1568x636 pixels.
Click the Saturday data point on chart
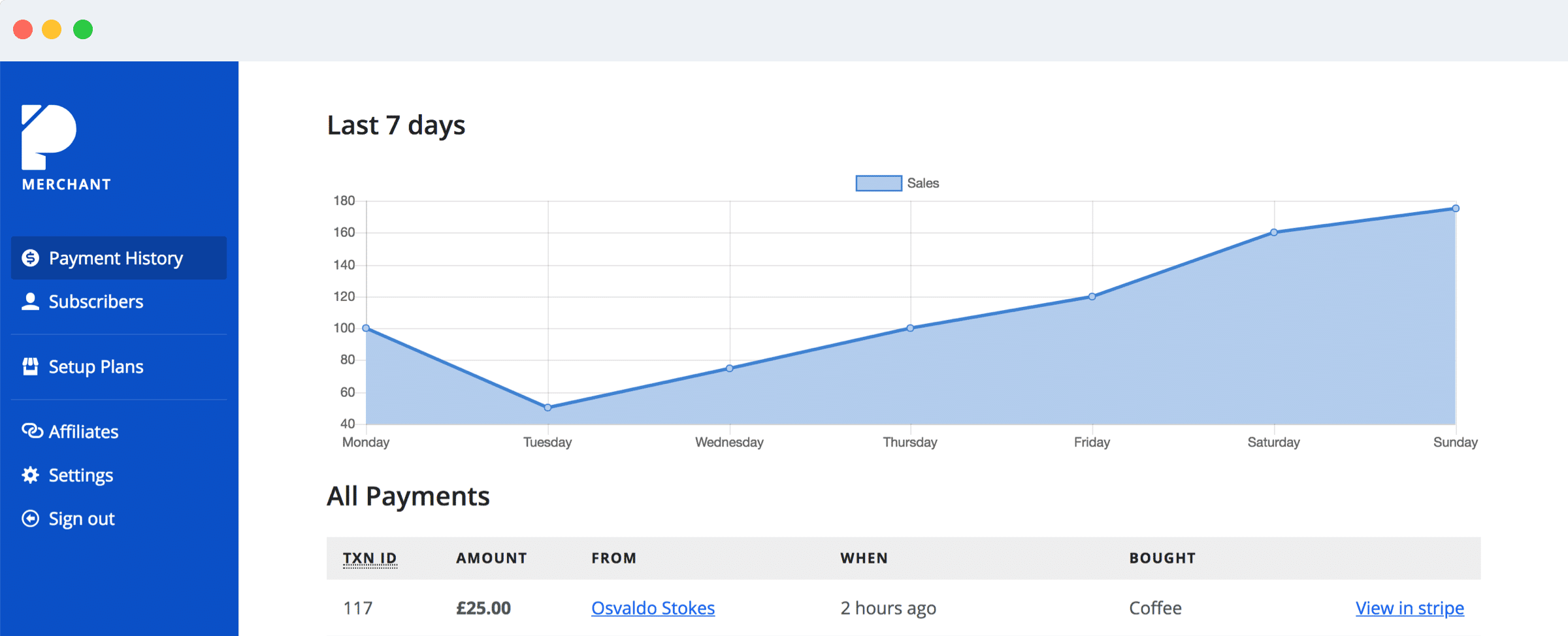(x=1274, y=232)
